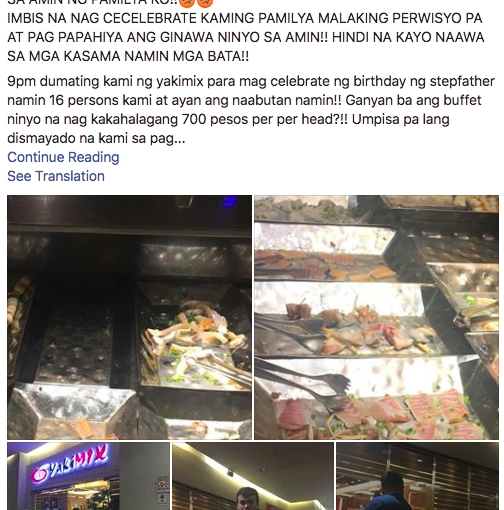
Task: Click the blue light at the top of the dark buffet photo
Action: click(230, 201)
